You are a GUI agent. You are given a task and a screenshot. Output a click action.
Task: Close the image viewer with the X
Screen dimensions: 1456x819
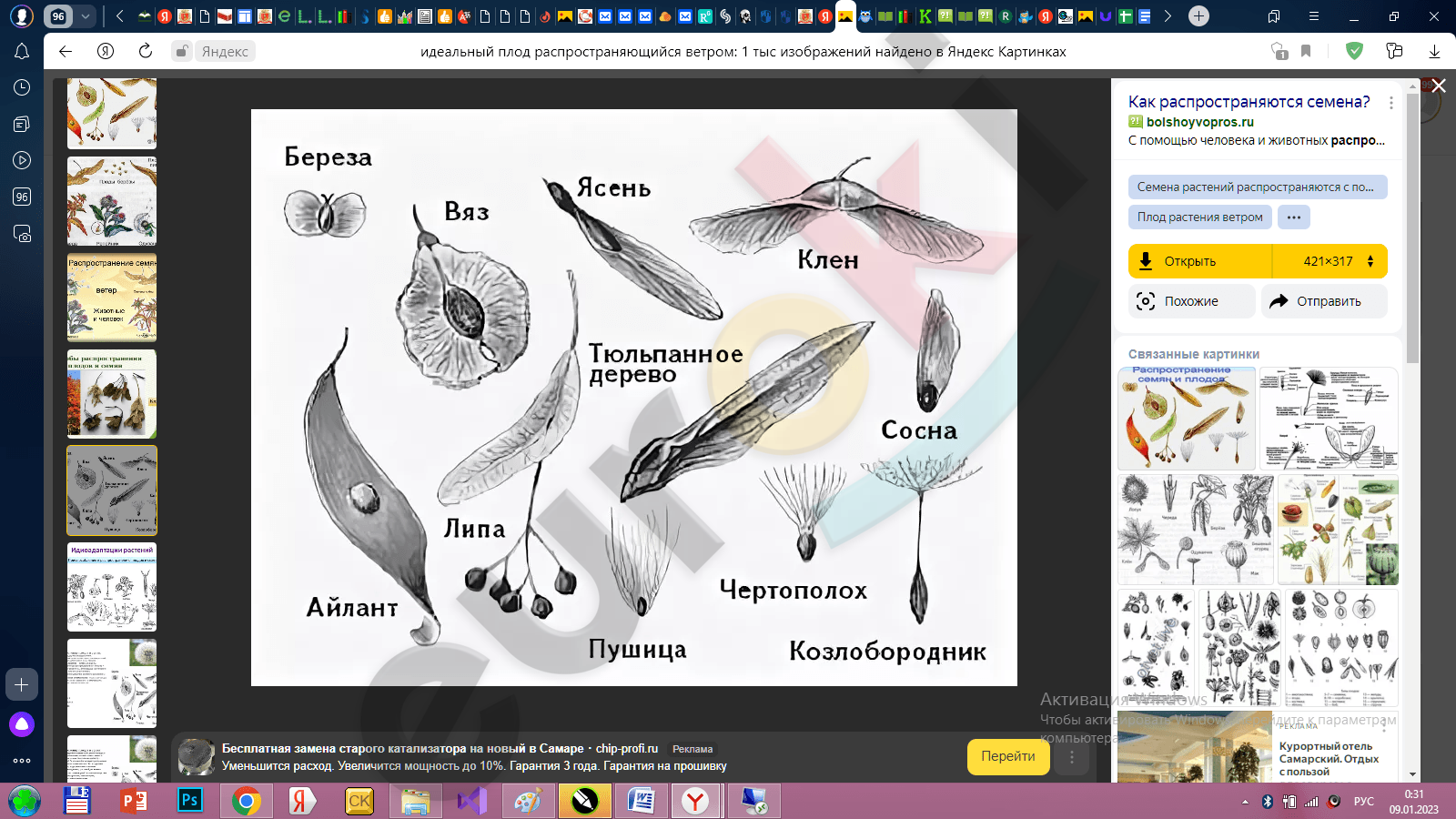click(x=1439, y=86)
